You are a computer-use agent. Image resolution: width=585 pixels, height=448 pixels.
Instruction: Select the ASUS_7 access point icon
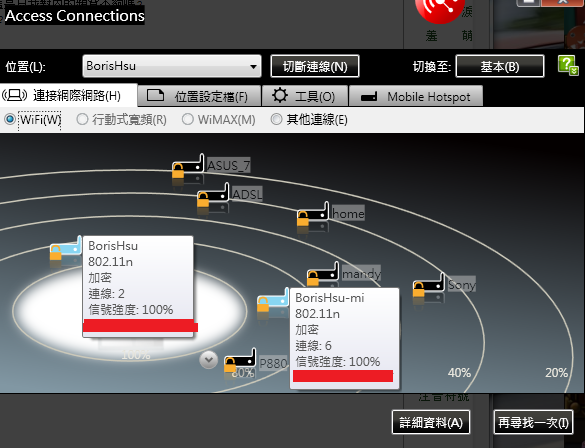(188, 167)
